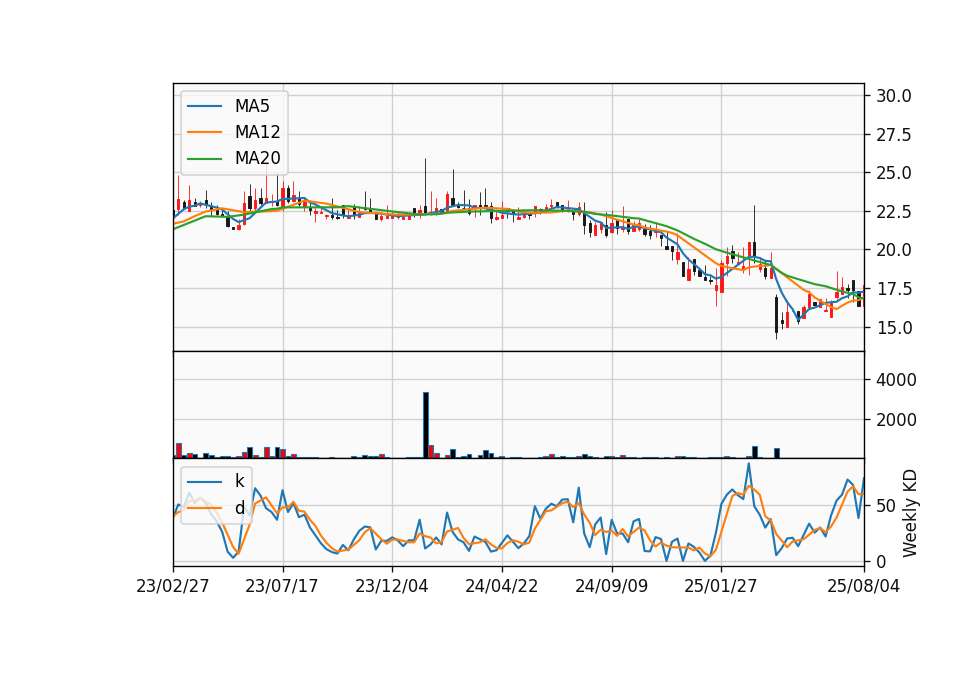Click the tallest volume bar near 3400
The image size is (960, 690).
pyautogui.click(x=426, y=425)
